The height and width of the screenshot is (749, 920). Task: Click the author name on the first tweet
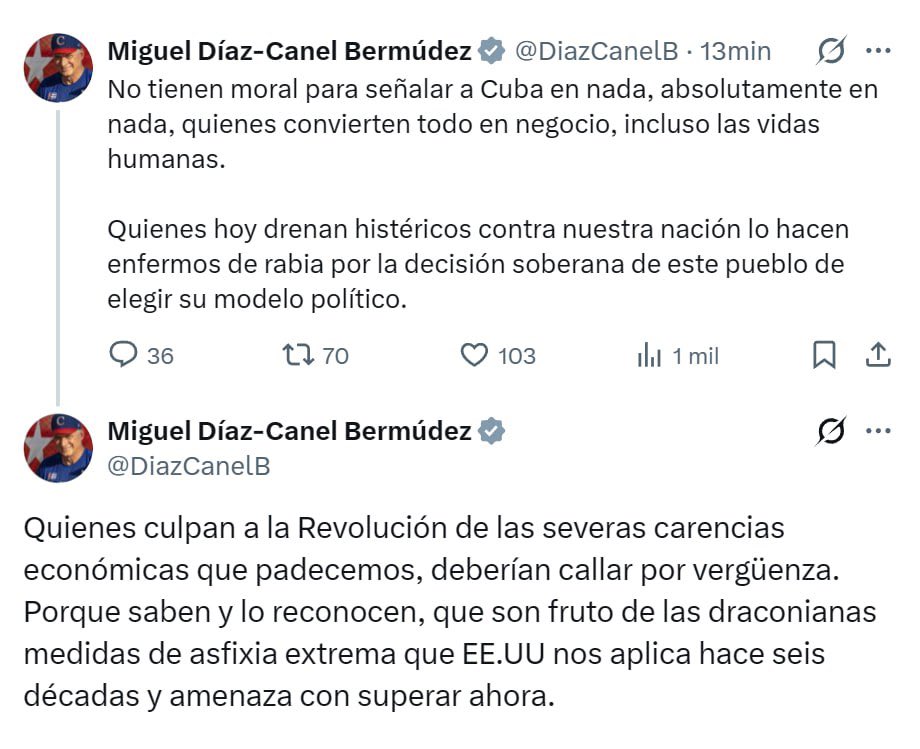click(289, 50)
